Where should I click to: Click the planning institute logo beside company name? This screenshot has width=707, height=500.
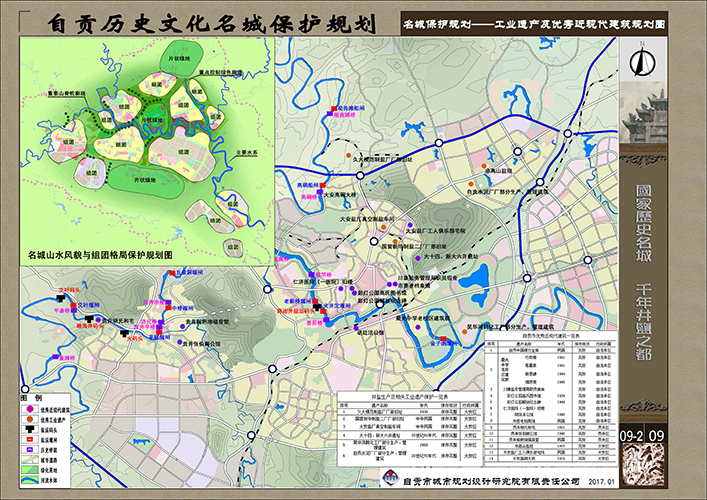(x=390, y=477)
